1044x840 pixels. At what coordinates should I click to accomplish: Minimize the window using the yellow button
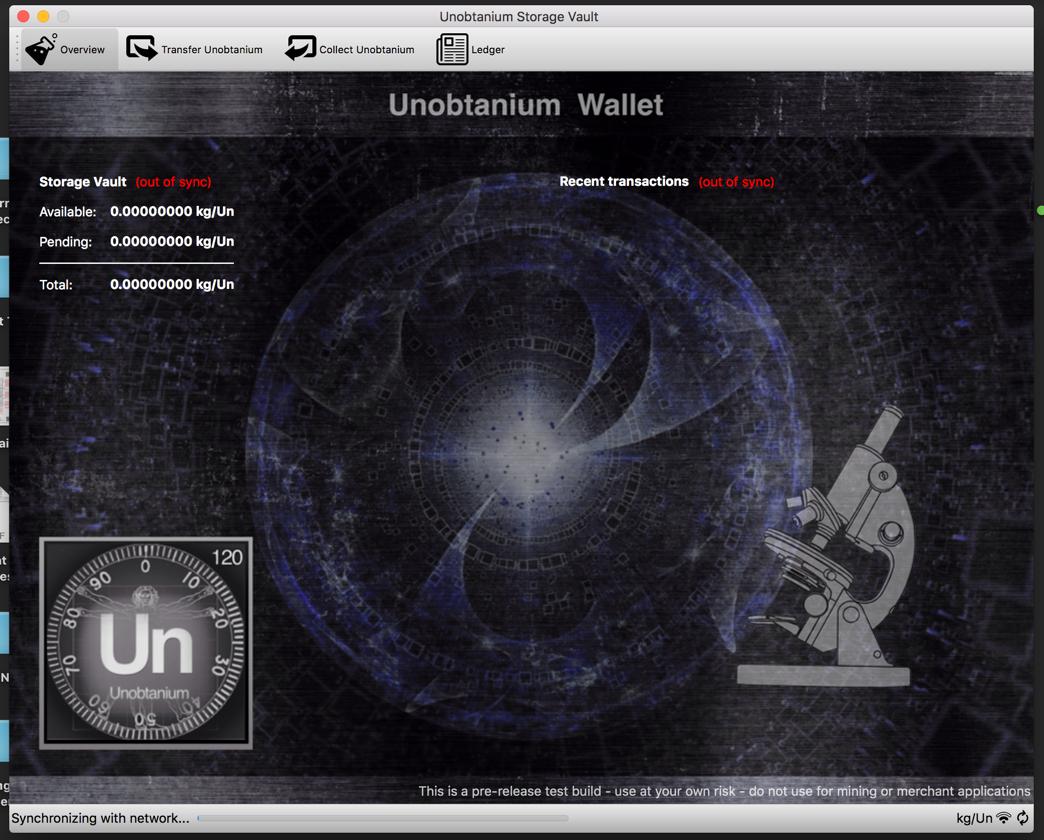coord(43,16)
